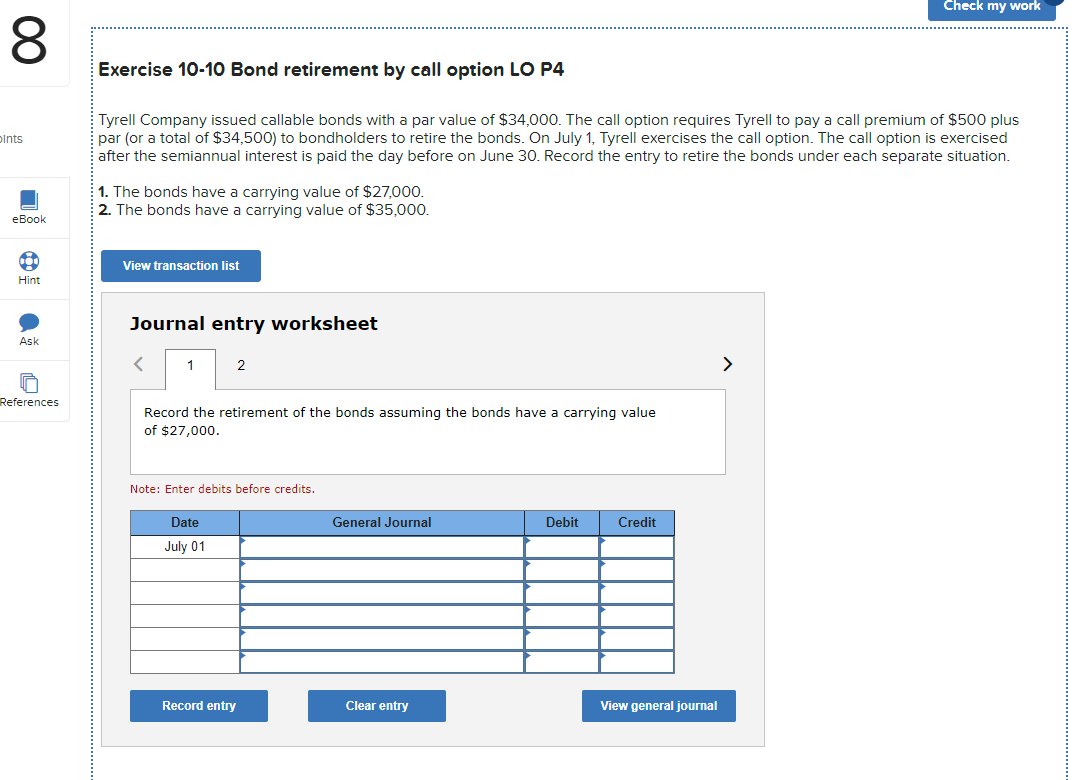Image resolution: width=1083 pixels, height=780 pixels.
Task: Click the left navigation chevron
Action: tap(138, 364)
